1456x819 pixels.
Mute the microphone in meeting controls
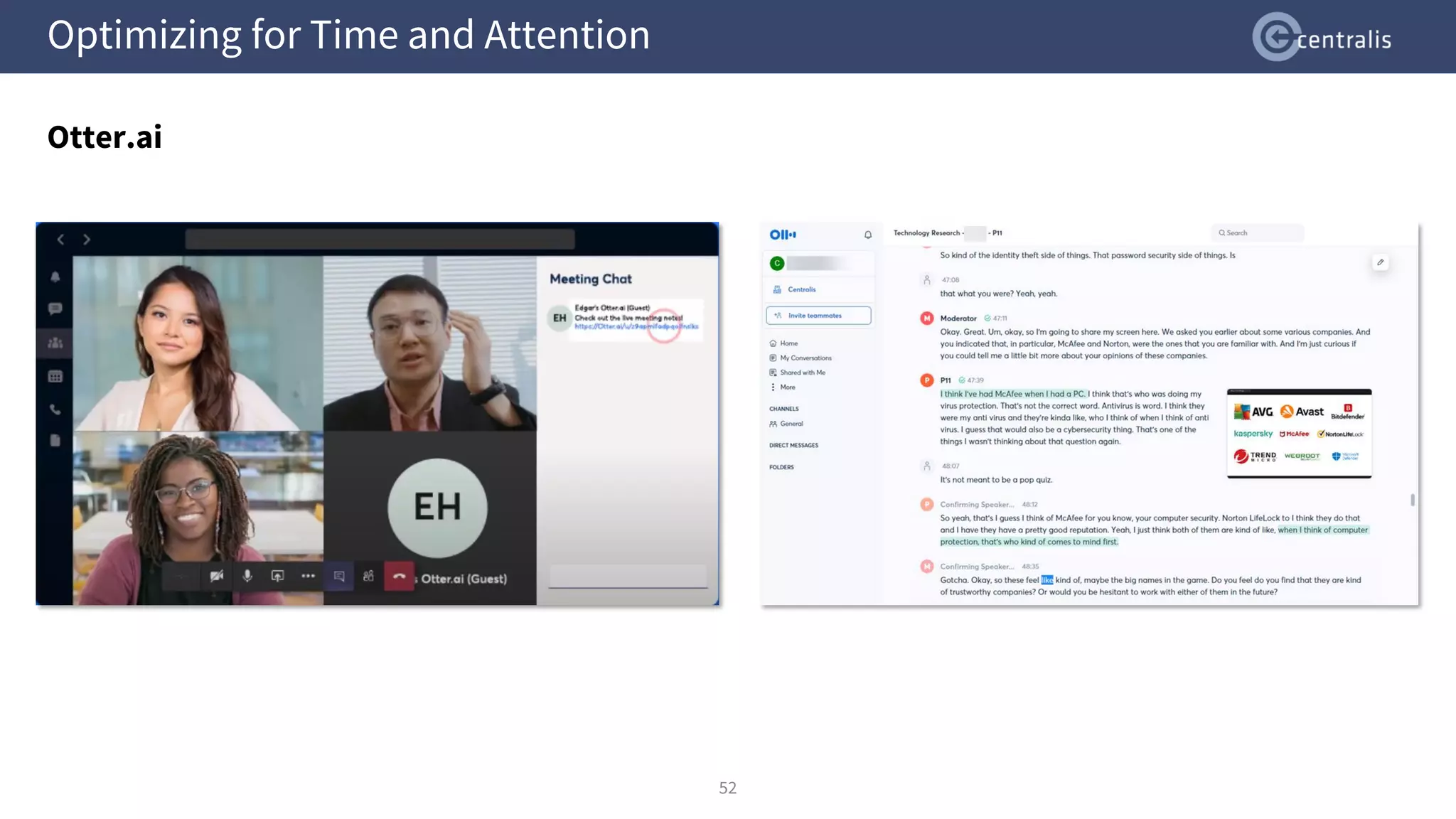point(247,576)
